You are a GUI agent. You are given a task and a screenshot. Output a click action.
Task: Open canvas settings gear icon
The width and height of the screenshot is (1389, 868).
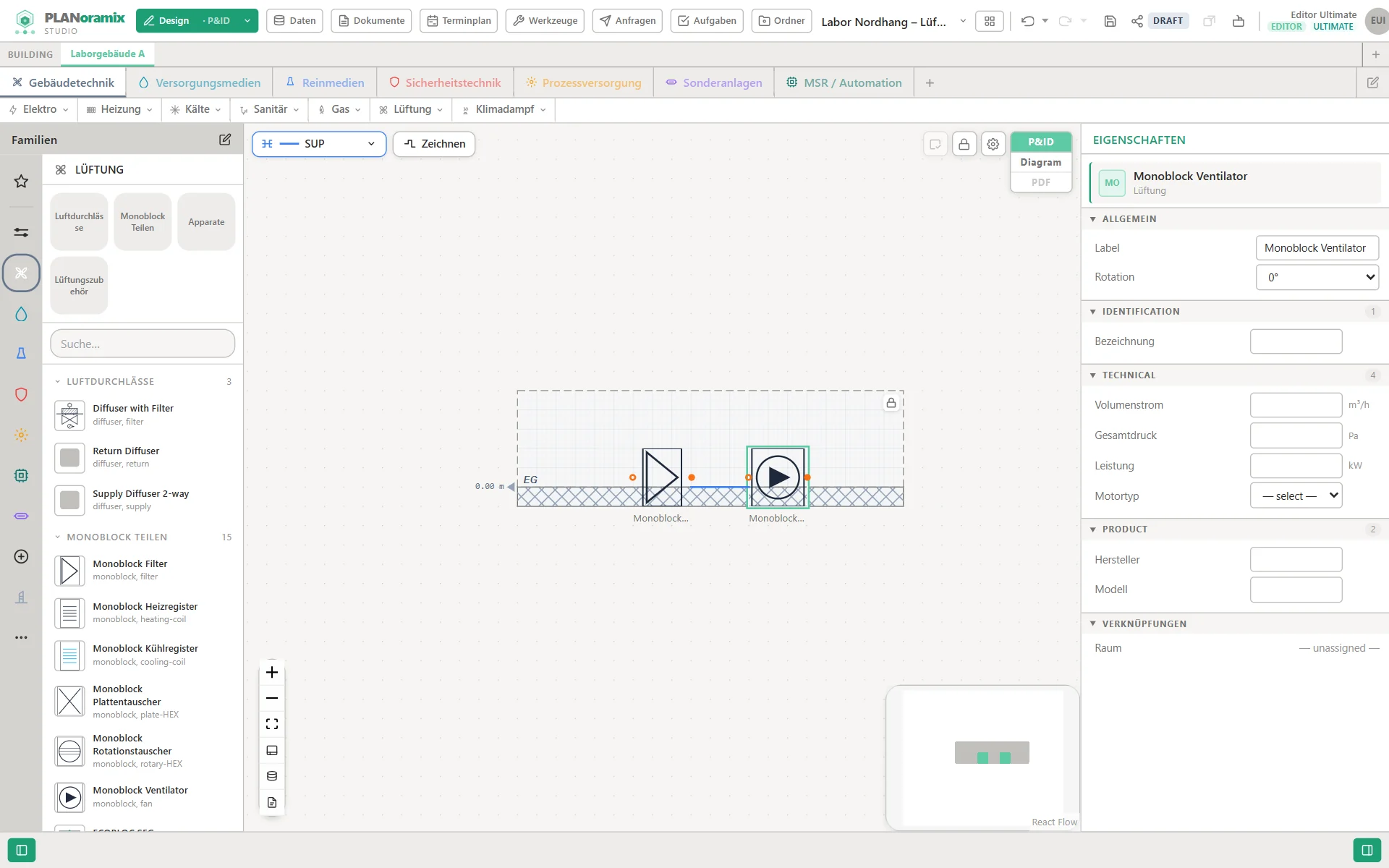[993, 144]
